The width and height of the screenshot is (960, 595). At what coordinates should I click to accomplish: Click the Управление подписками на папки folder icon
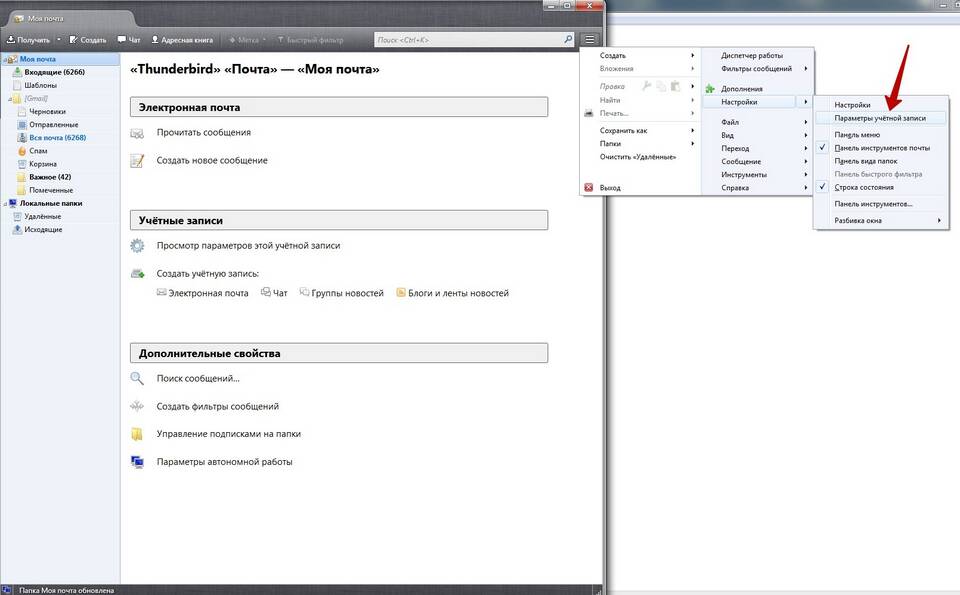(137, 434)
